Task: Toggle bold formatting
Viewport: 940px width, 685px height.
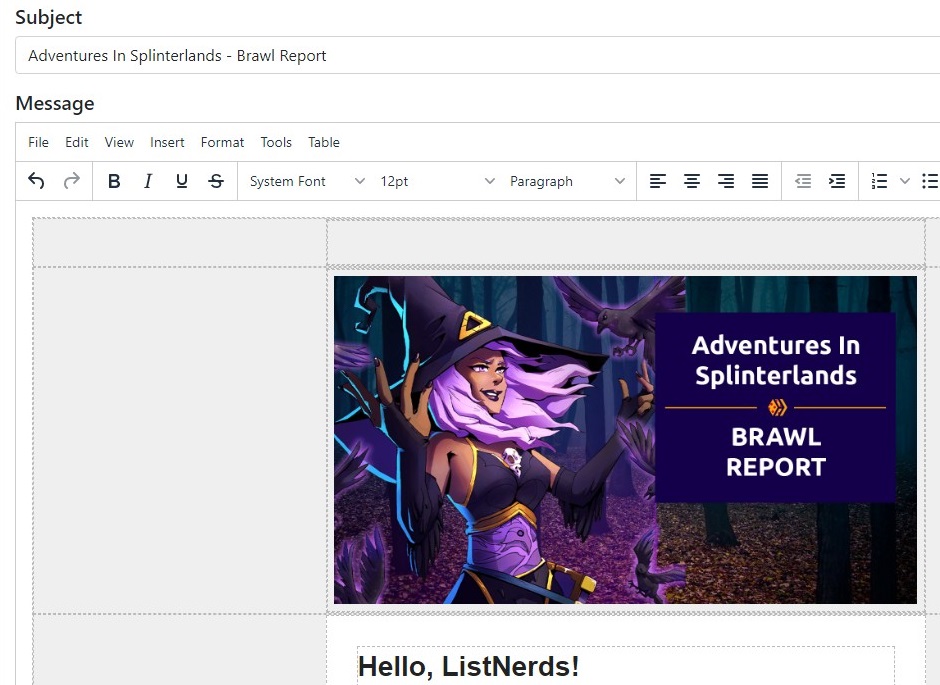Action: tap(114, 181)
